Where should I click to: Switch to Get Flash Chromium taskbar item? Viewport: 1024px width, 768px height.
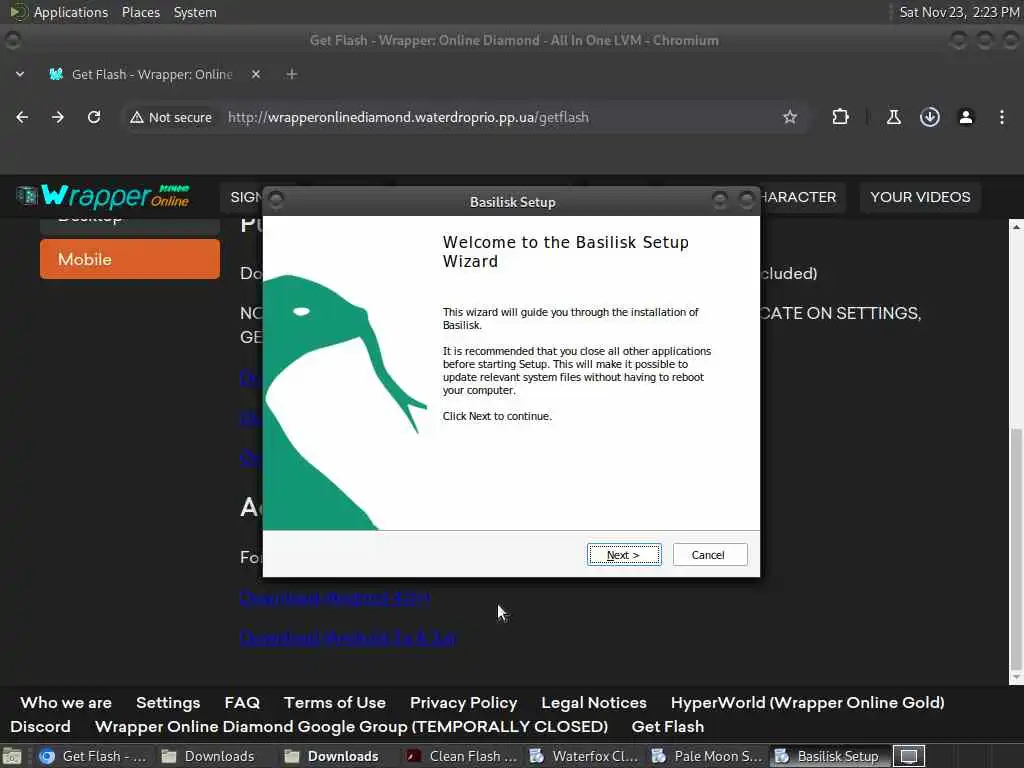93,756
